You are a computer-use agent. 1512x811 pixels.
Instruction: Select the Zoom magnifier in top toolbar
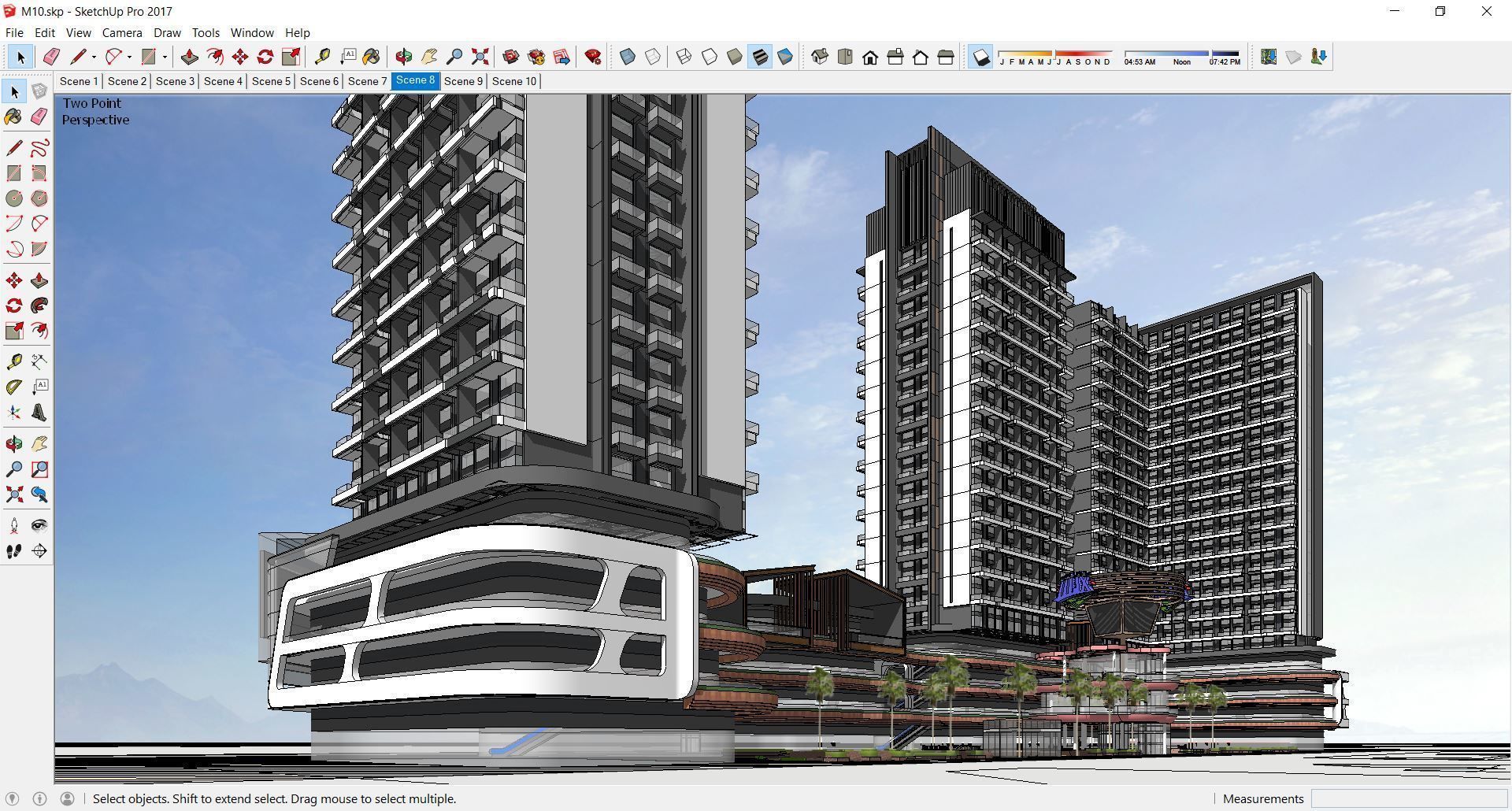pos(454,57)
